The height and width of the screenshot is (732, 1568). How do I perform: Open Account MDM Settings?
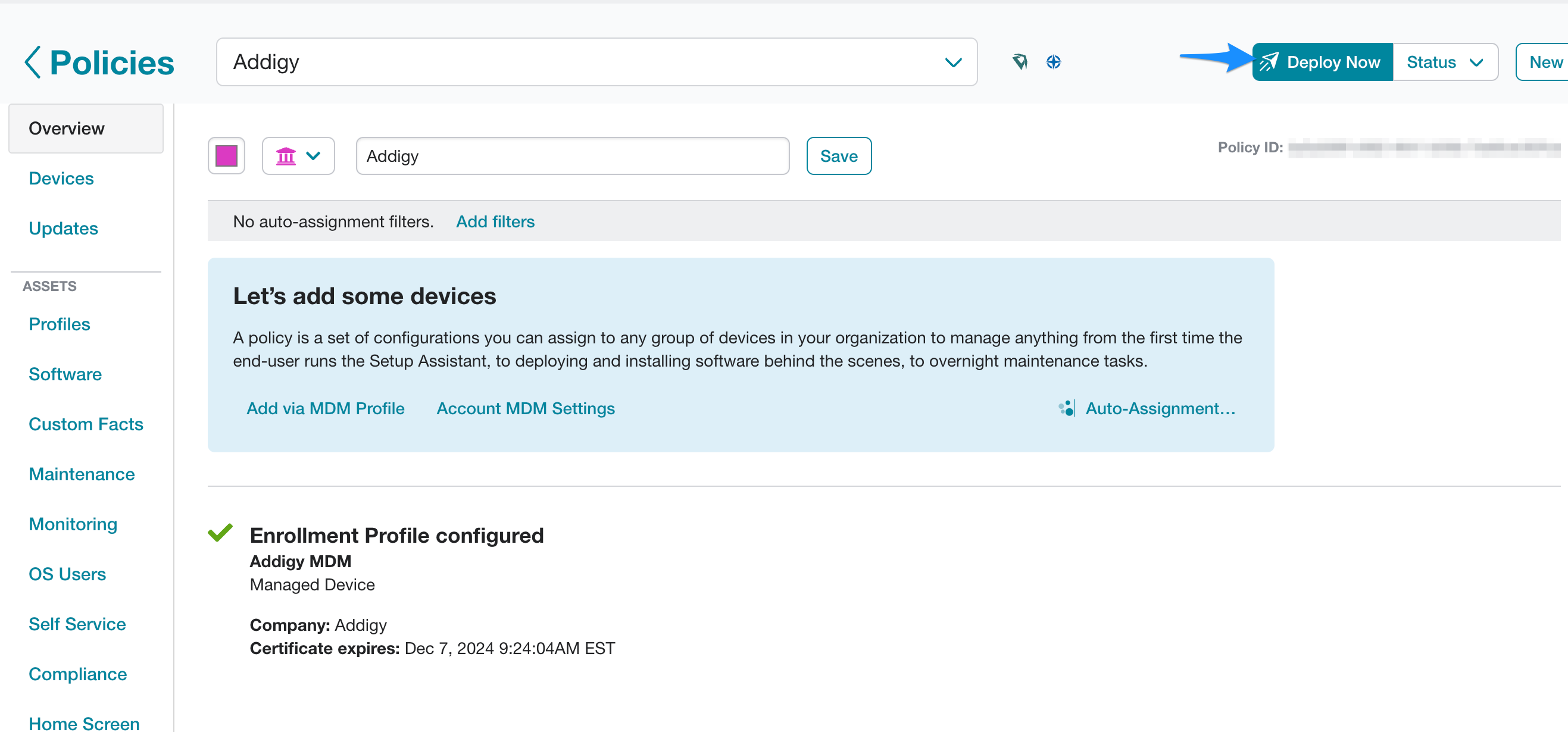[525, 408]
